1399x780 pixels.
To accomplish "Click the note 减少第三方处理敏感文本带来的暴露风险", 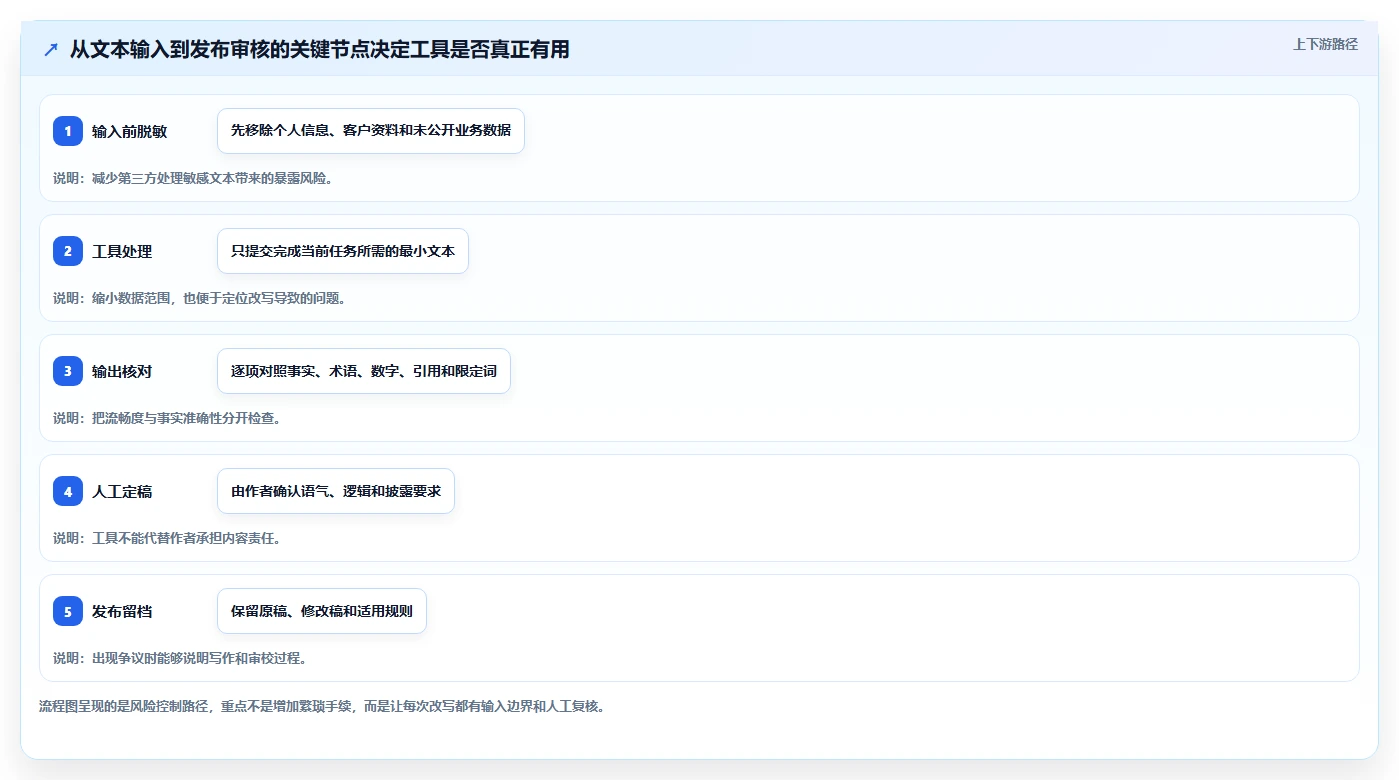I will pos(193,178).
